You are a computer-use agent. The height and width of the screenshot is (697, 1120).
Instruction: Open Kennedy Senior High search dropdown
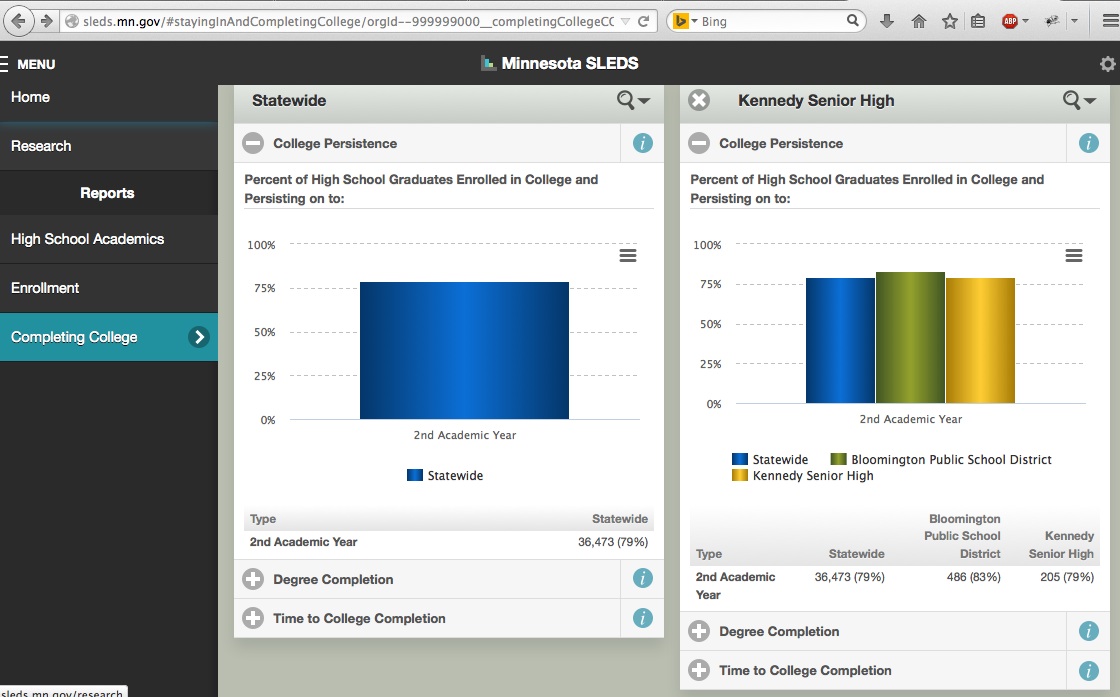(1079, 101)
